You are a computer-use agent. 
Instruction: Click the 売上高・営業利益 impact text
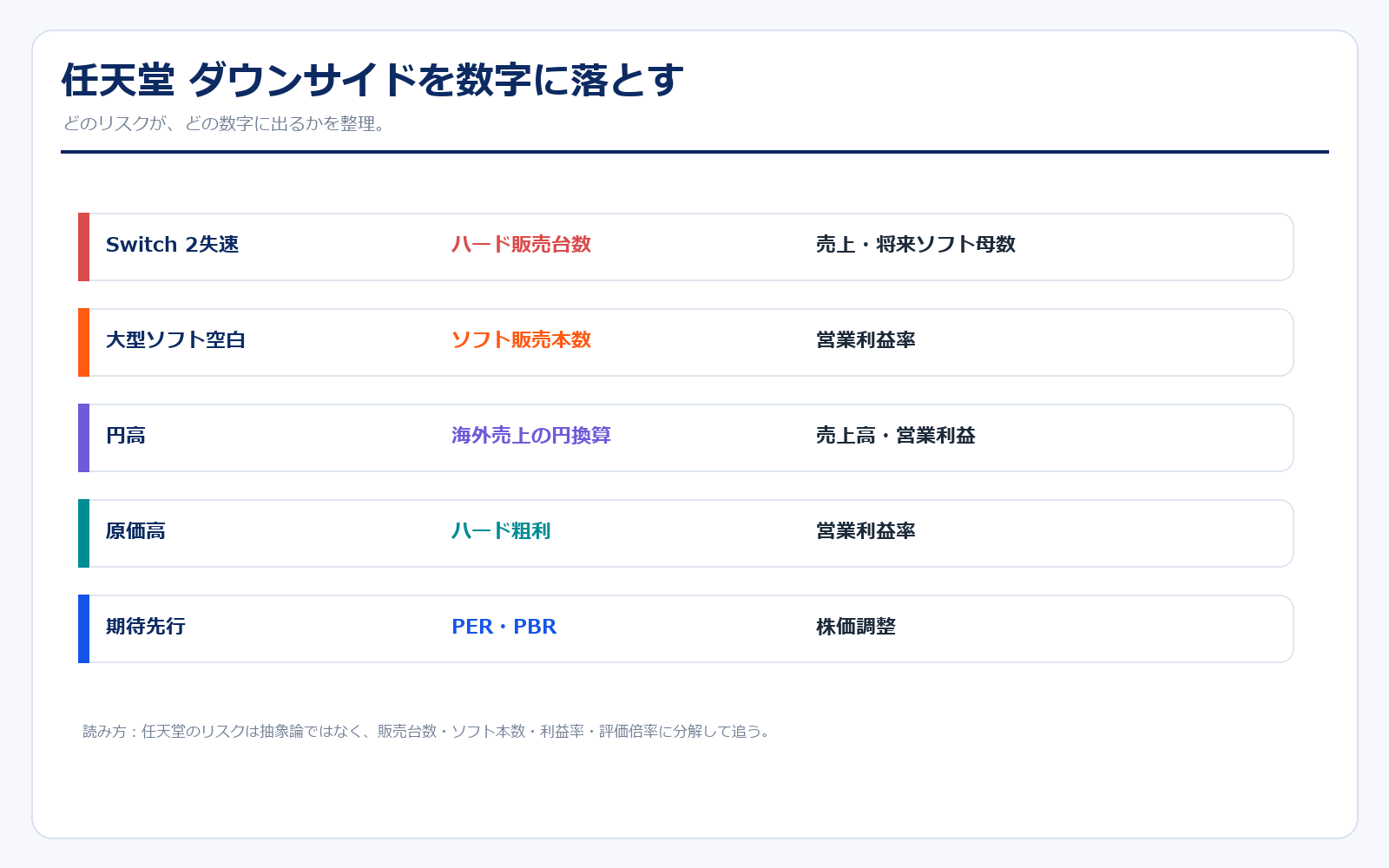pos(896,436)
